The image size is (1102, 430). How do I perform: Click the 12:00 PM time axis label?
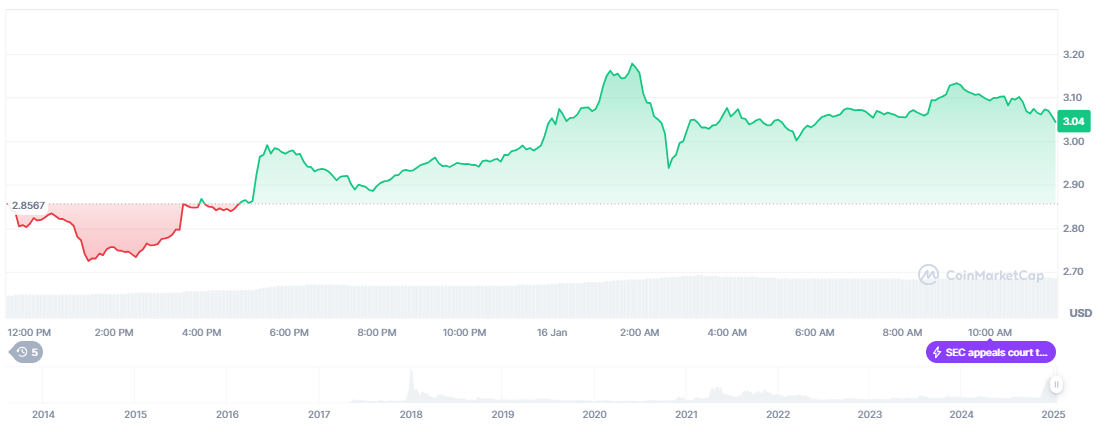click(30, 332)
